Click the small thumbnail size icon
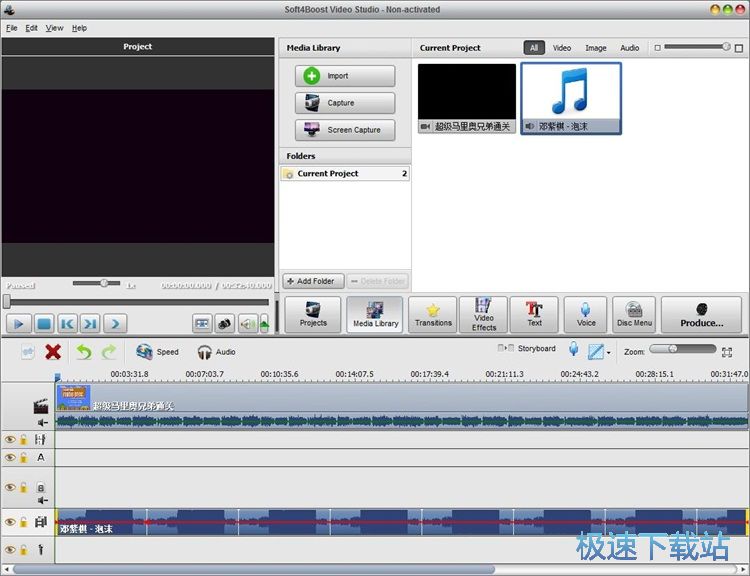 [x=658, y=48]
